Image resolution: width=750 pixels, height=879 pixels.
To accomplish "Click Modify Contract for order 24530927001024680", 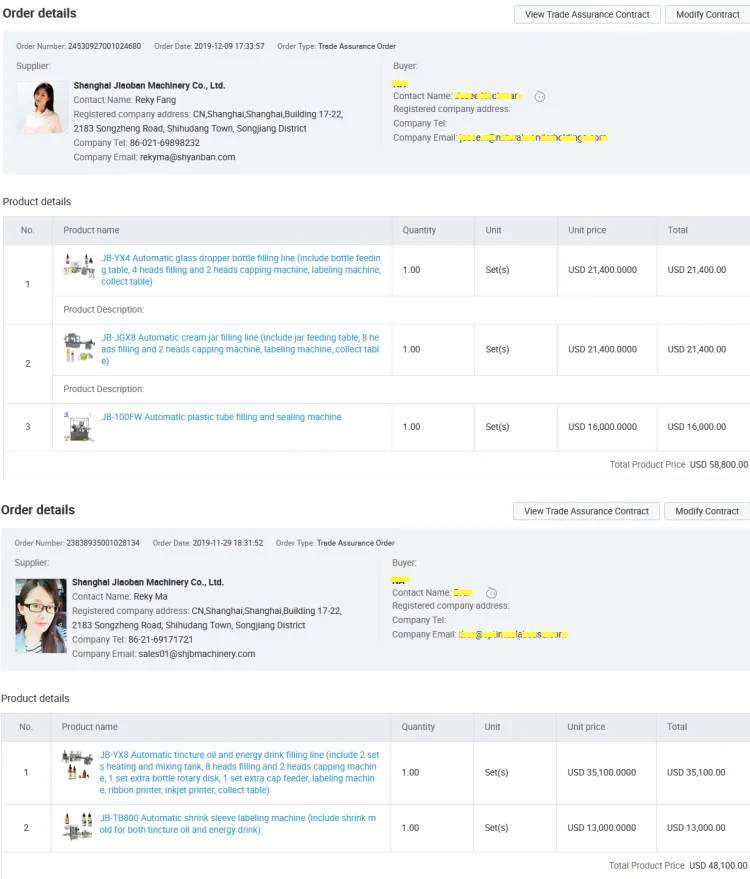I will [707, 15].
